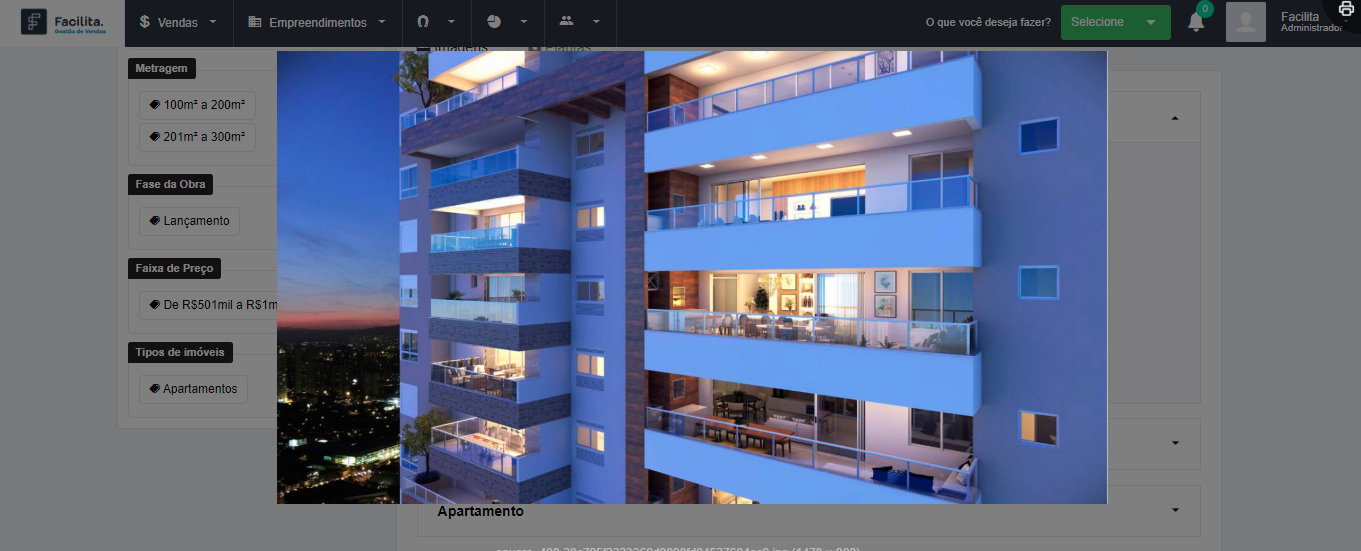Expand the panel above the Apartamento section
The image size is (1361, 551).
1174,443
